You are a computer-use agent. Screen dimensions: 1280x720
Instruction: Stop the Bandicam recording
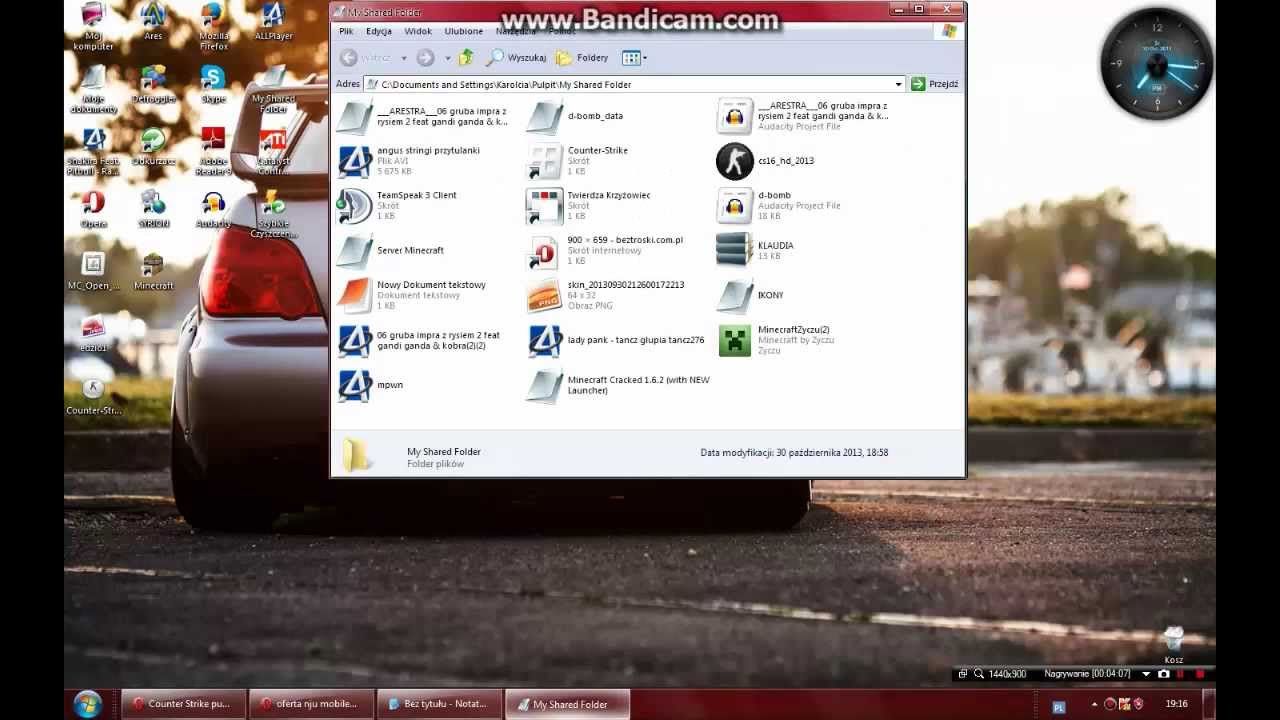pyautogui.click(x=1200, y=674)
